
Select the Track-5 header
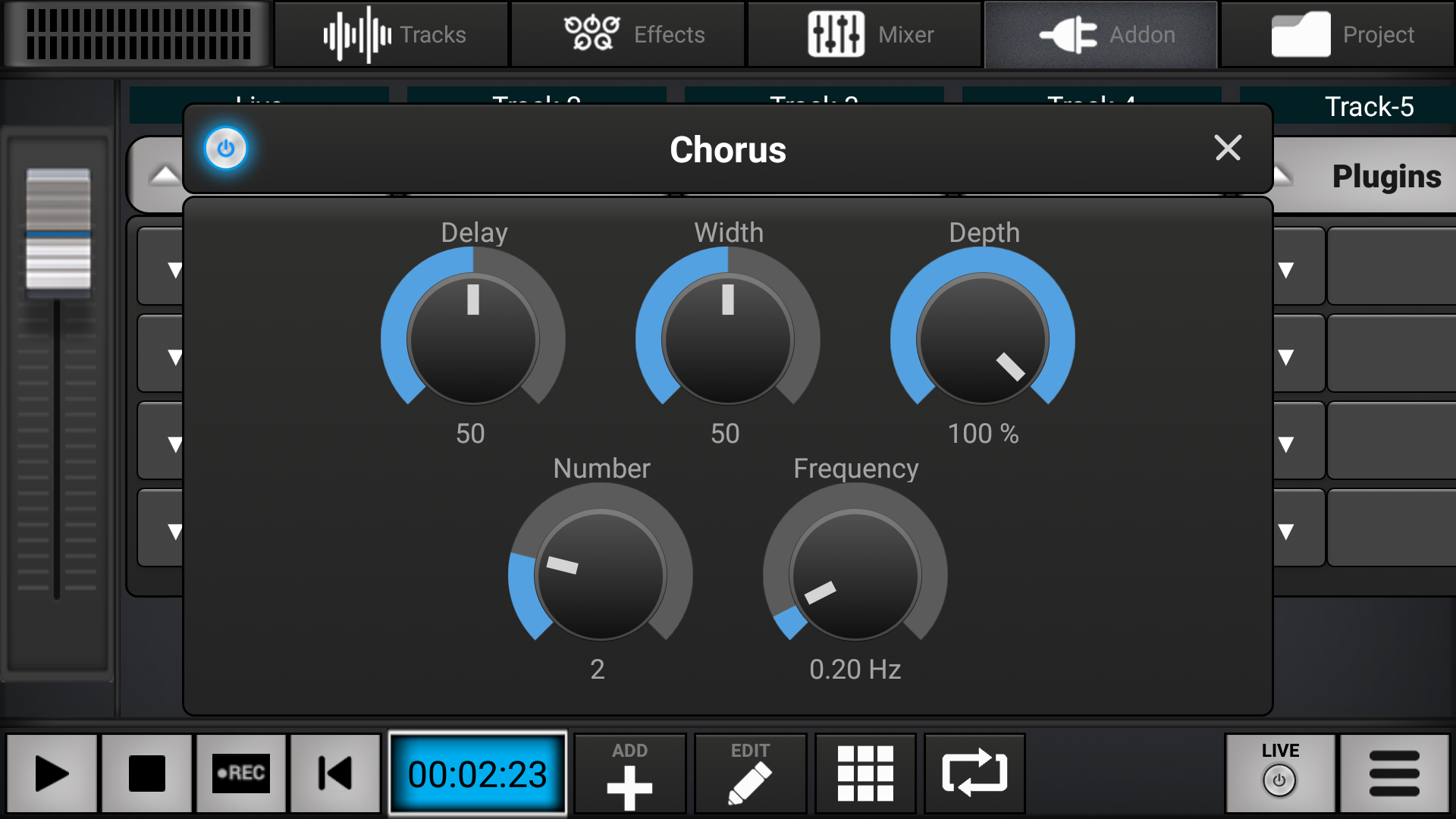pyautogui.click(x=1369, y=107)
